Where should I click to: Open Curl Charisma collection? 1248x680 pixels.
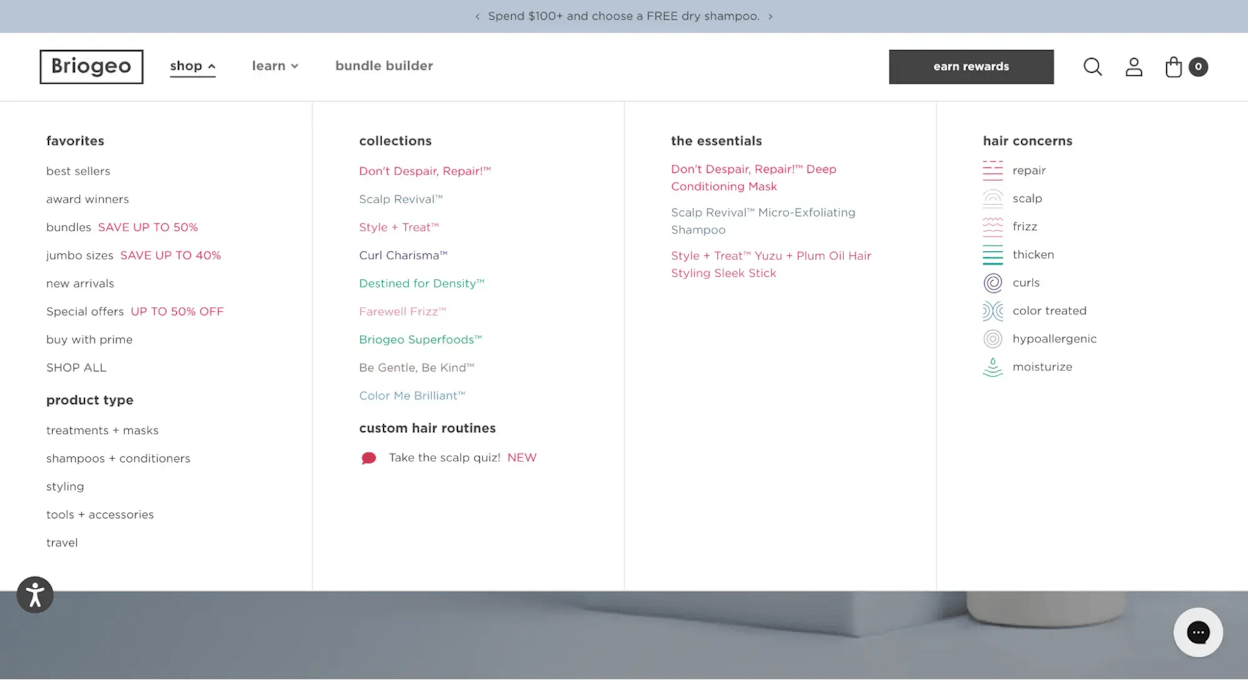click(403, 255)
